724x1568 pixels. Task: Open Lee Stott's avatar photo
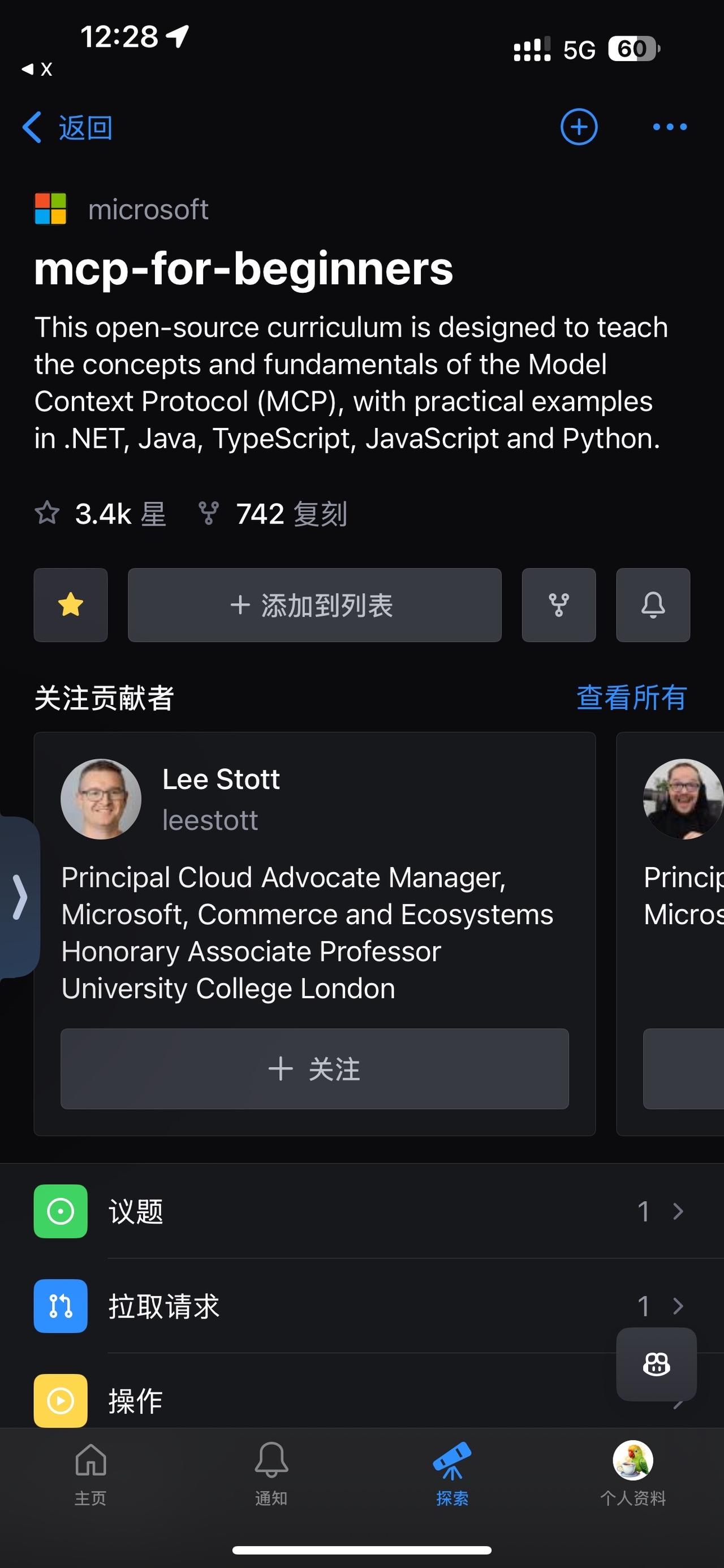pos(101,799)
